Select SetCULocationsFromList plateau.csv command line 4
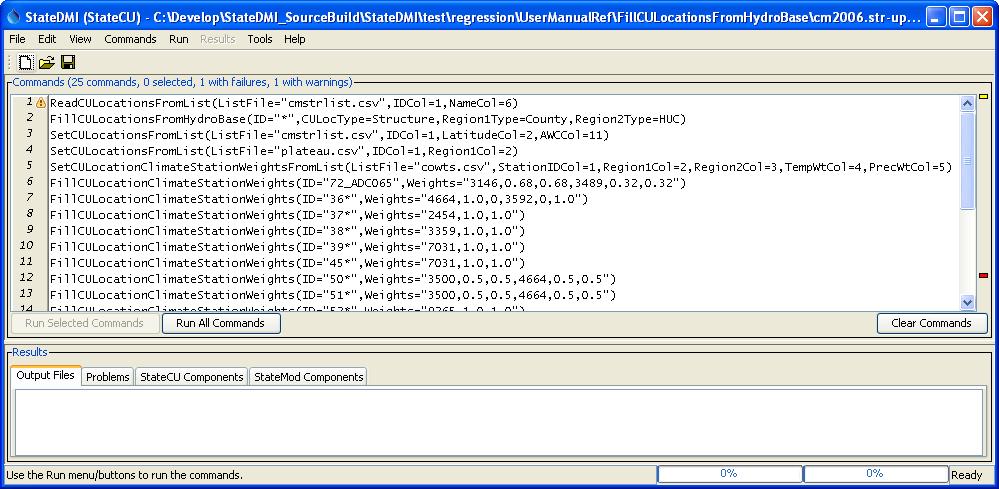999x489 pixels. [x=284, y=151]
